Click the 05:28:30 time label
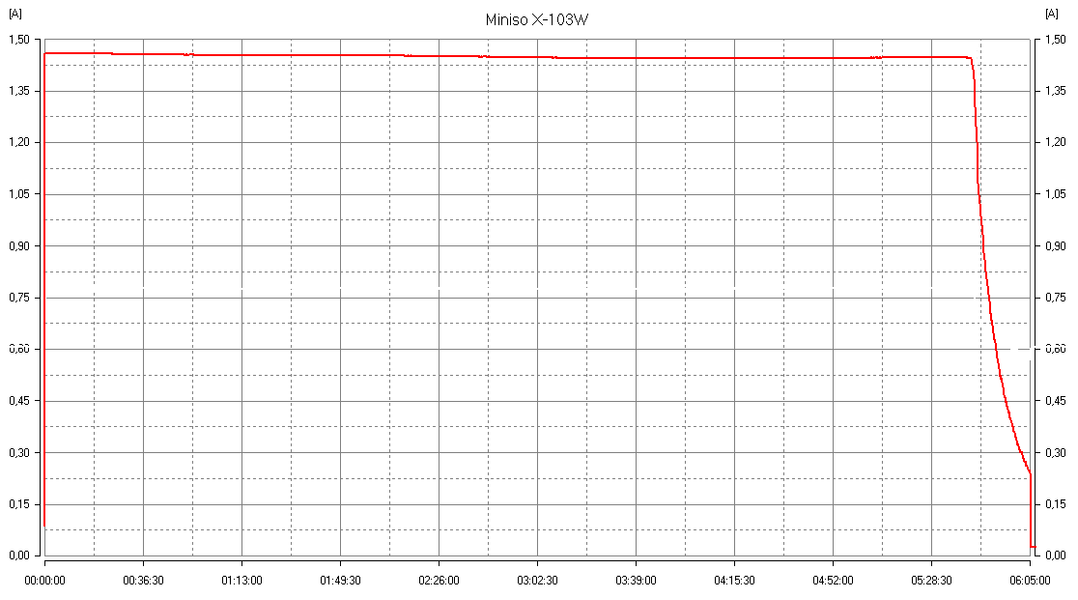 (x=932, y=581)
